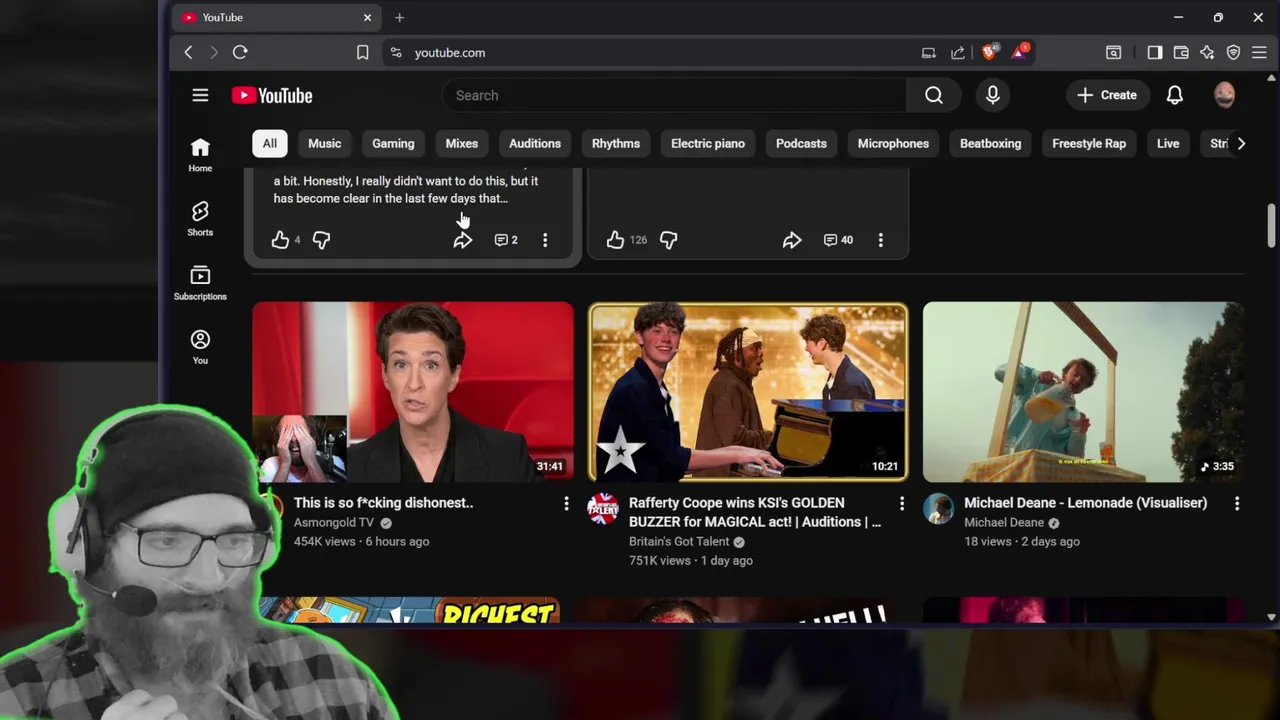Install app icon in address bar
The height and width of the screenshot is (720, 1280).
click(x=929, y=53)
